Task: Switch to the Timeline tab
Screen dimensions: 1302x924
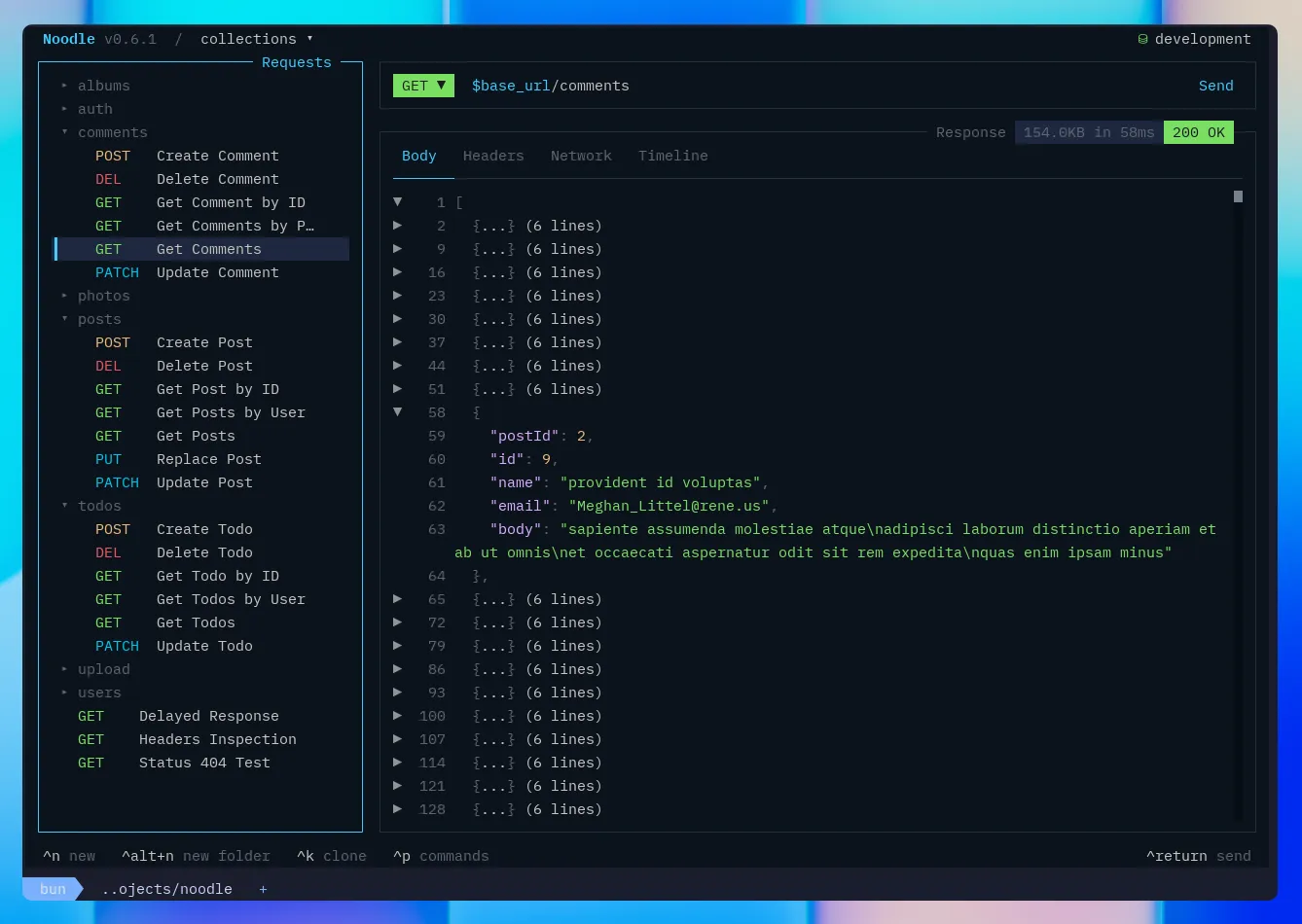Action: point(672,156)
